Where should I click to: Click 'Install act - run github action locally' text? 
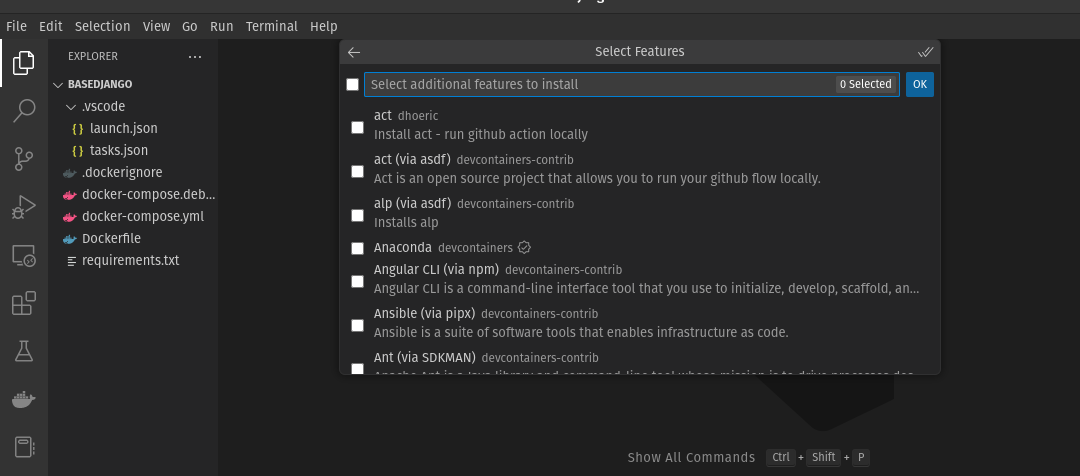tap(481, 135)
